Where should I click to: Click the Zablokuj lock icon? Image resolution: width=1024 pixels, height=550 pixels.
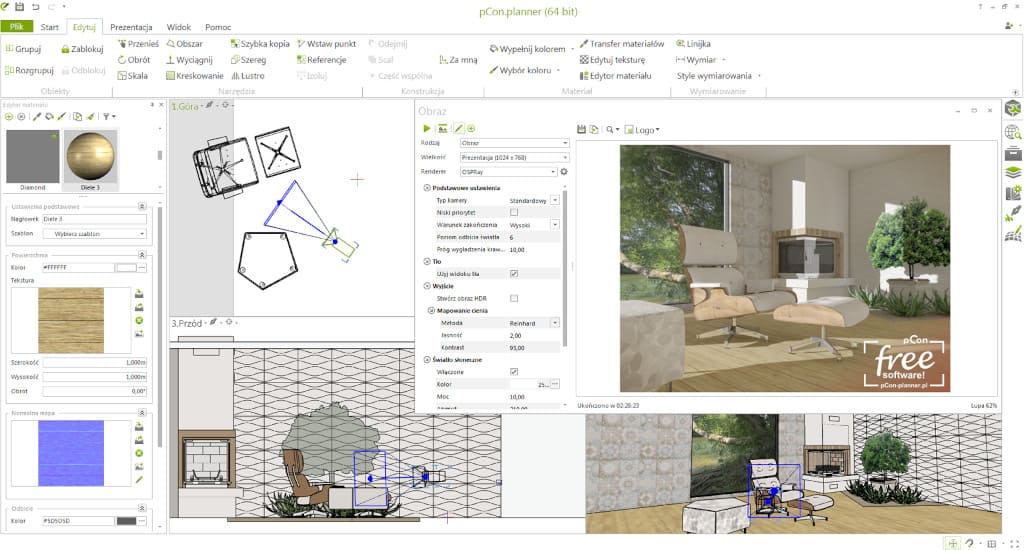click(82, 48)
